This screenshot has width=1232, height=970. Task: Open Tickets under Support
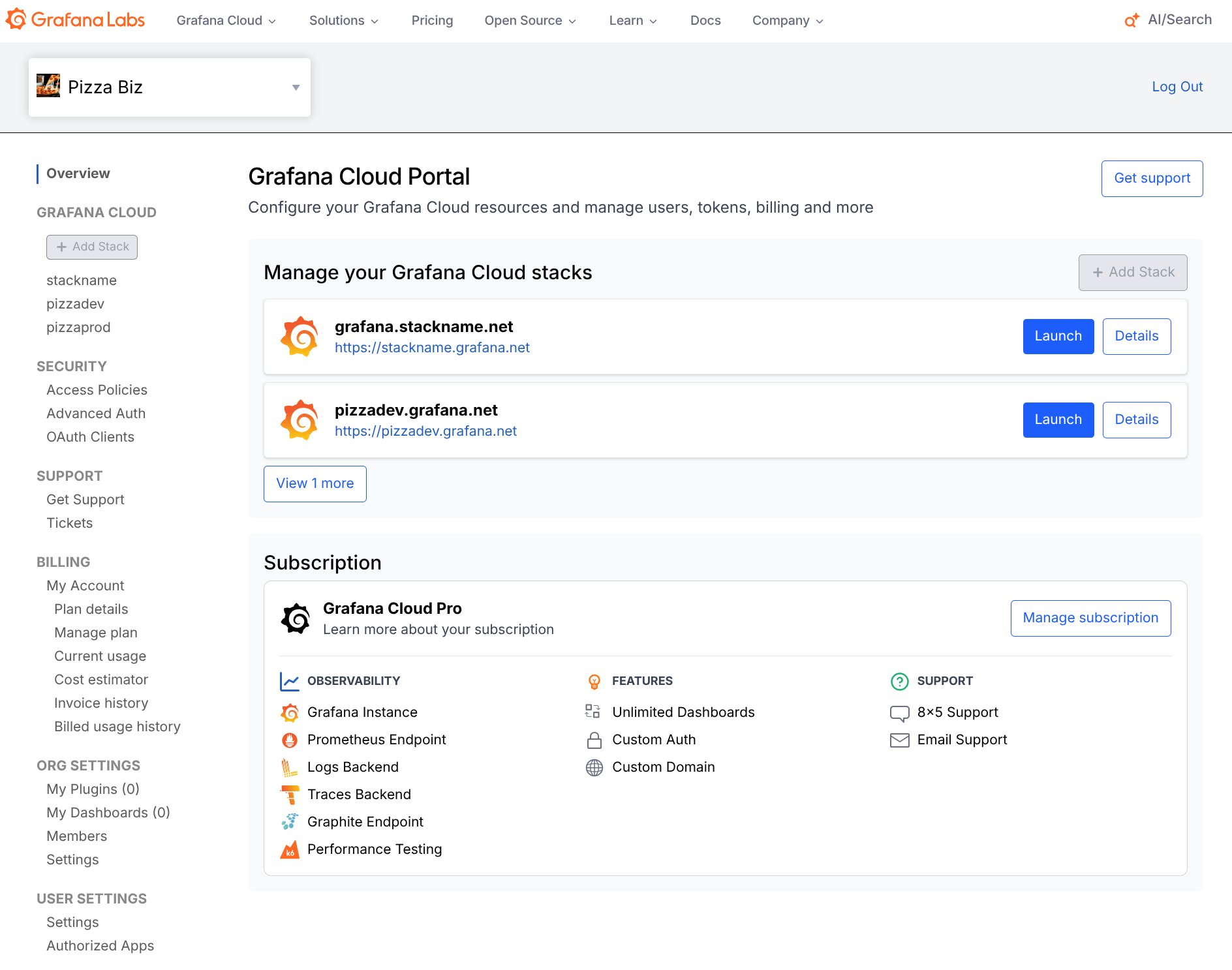click(69, 523)
